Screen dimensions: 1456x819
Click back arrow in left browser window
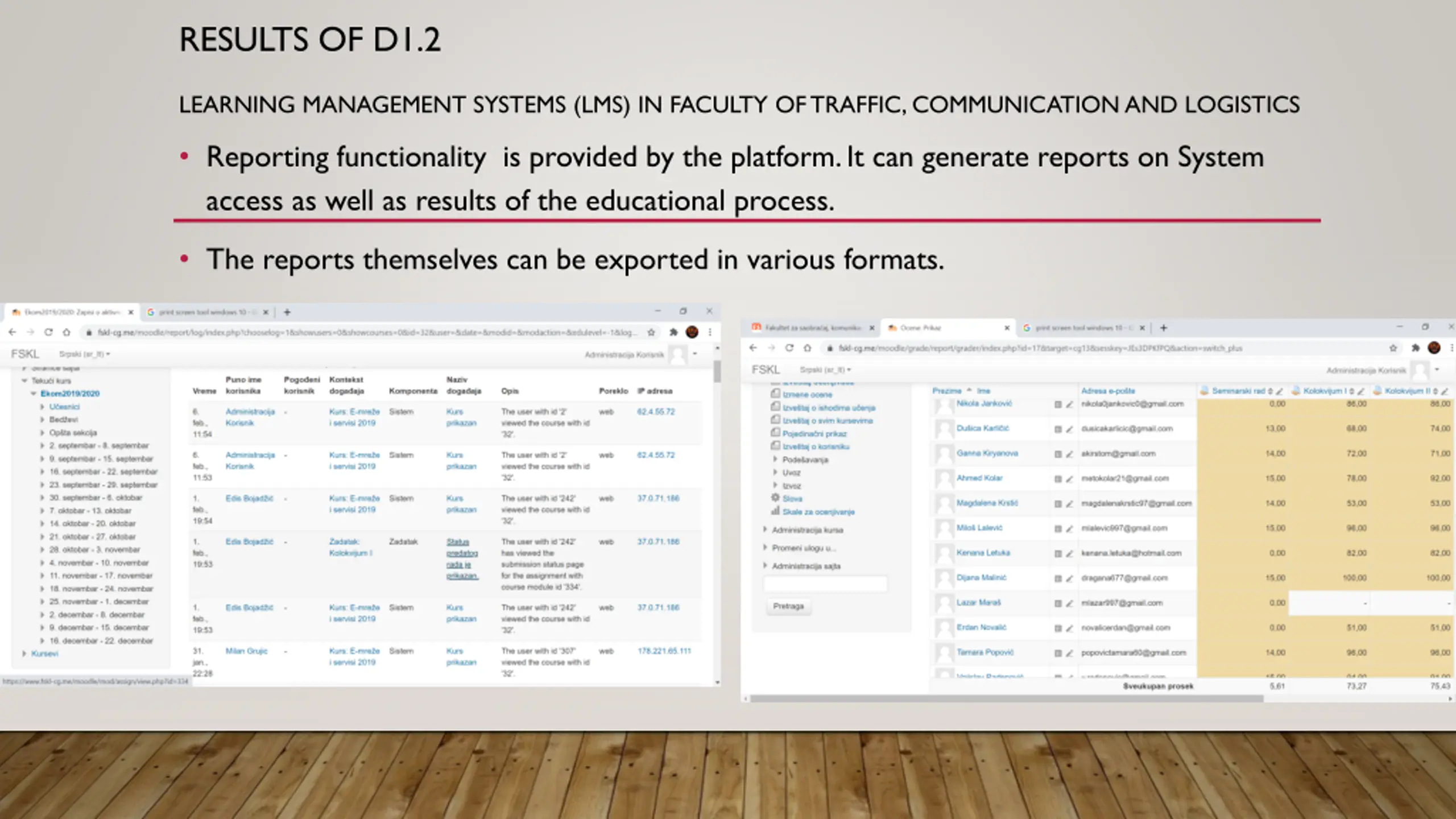(13, 332)
